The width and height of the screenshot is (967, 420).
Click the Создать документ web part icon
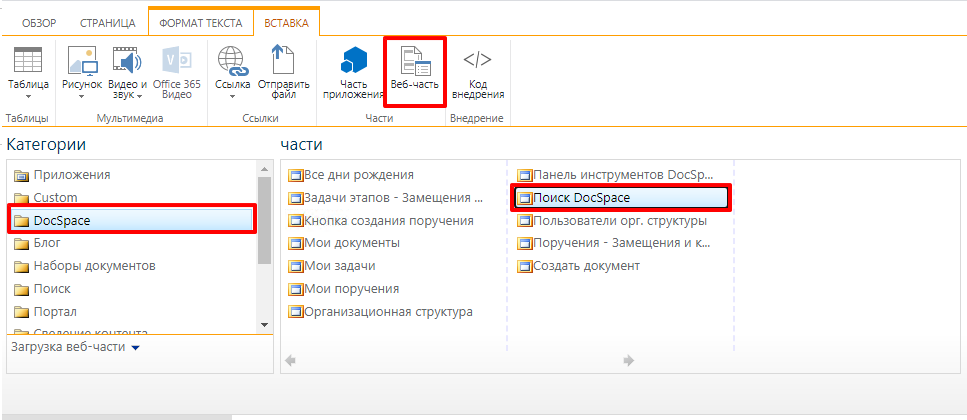525,266
